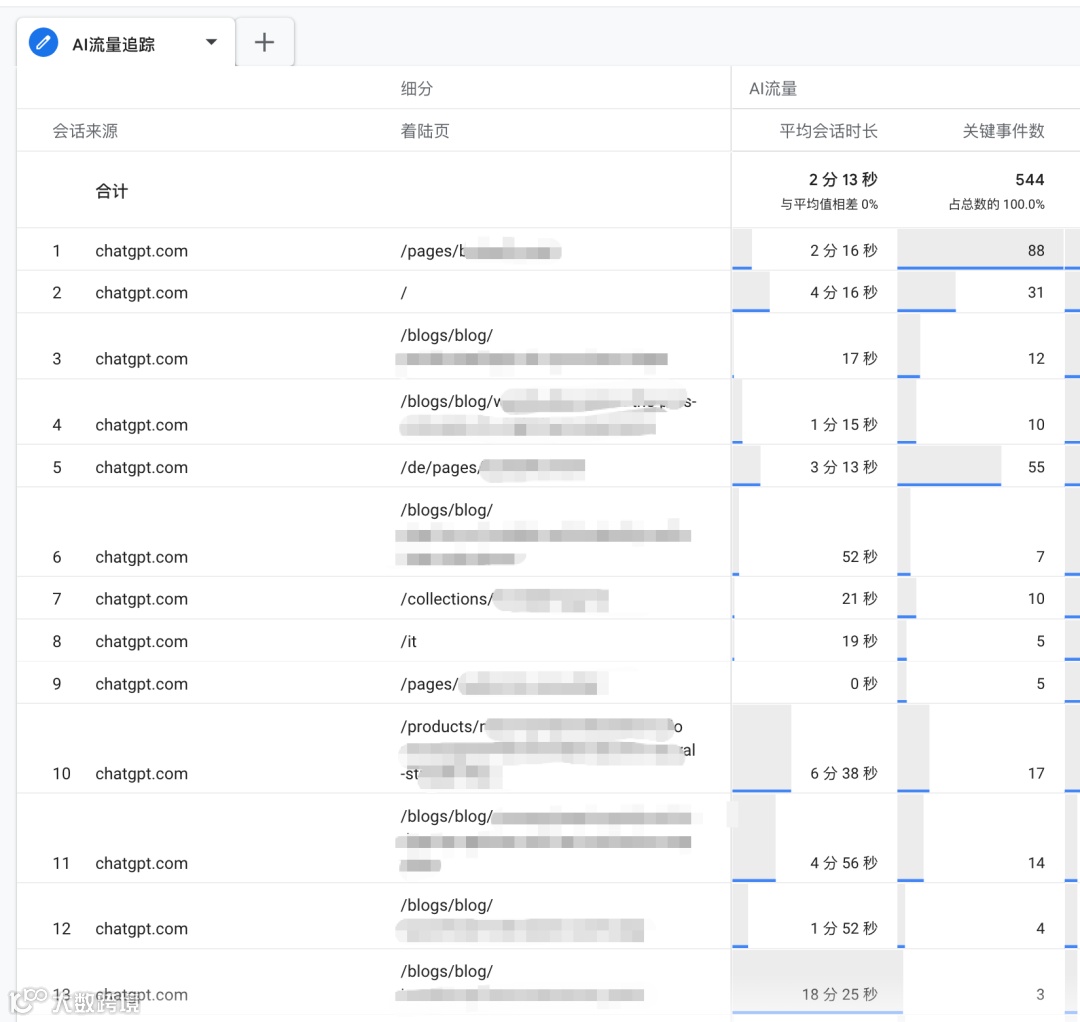
Task: Click row 6 duration 52 秒
Action: tap(860, 557)
